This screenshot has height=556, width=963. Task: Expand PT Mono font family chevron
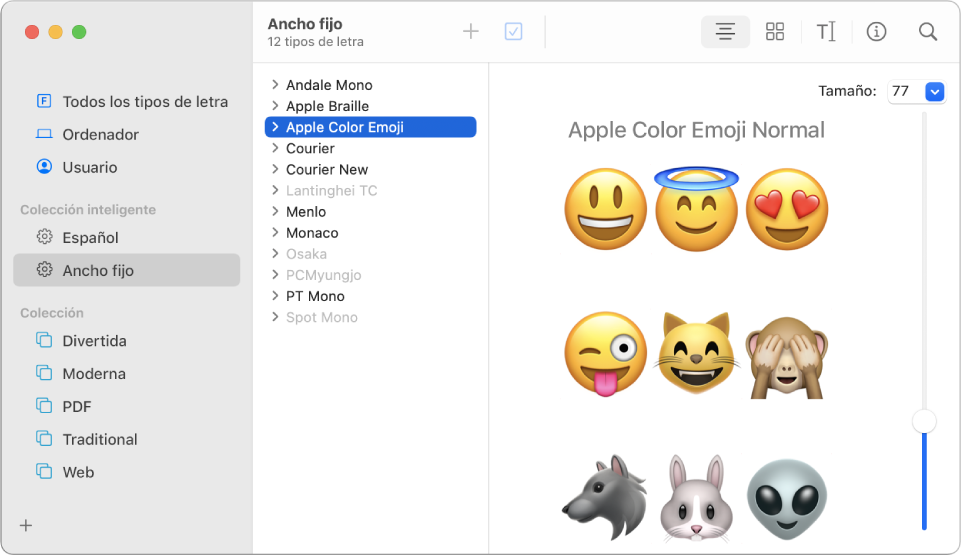(x=275, y=296)
